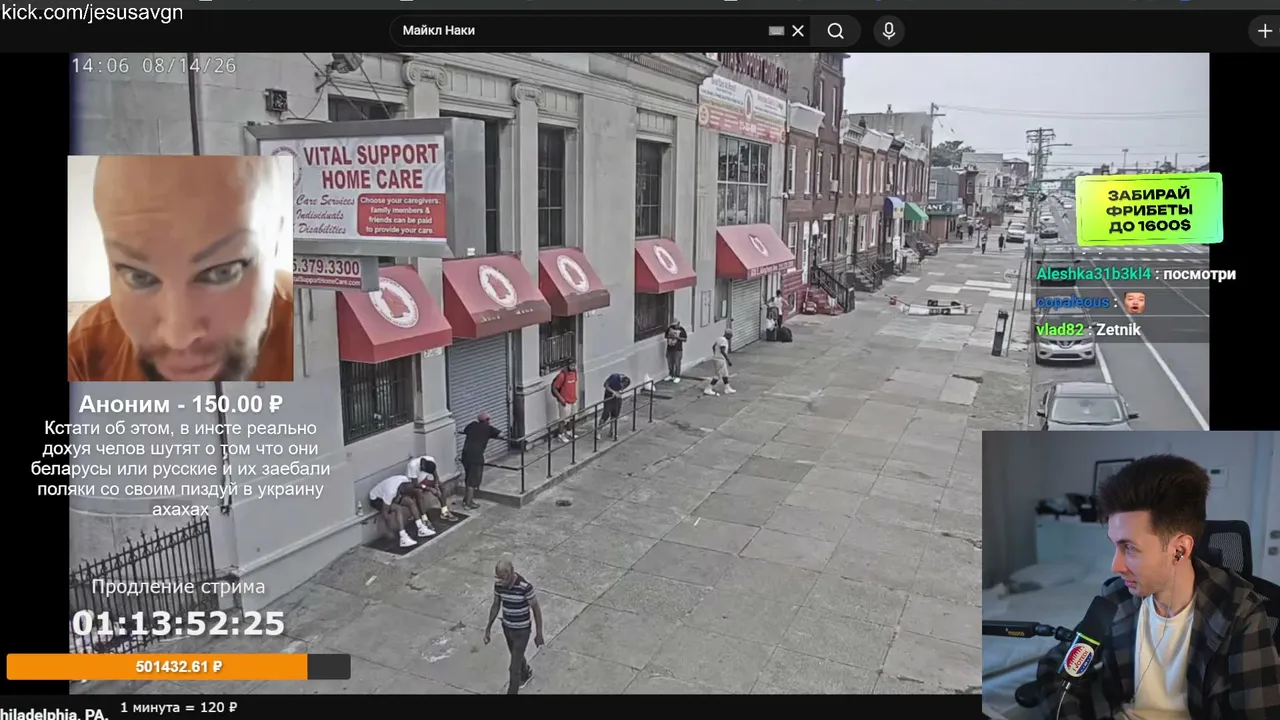The height and width of the screenshot is (720, 1280).
Task: Click the "Philadelphia, PA" location caption
Action: coord(53,713)
